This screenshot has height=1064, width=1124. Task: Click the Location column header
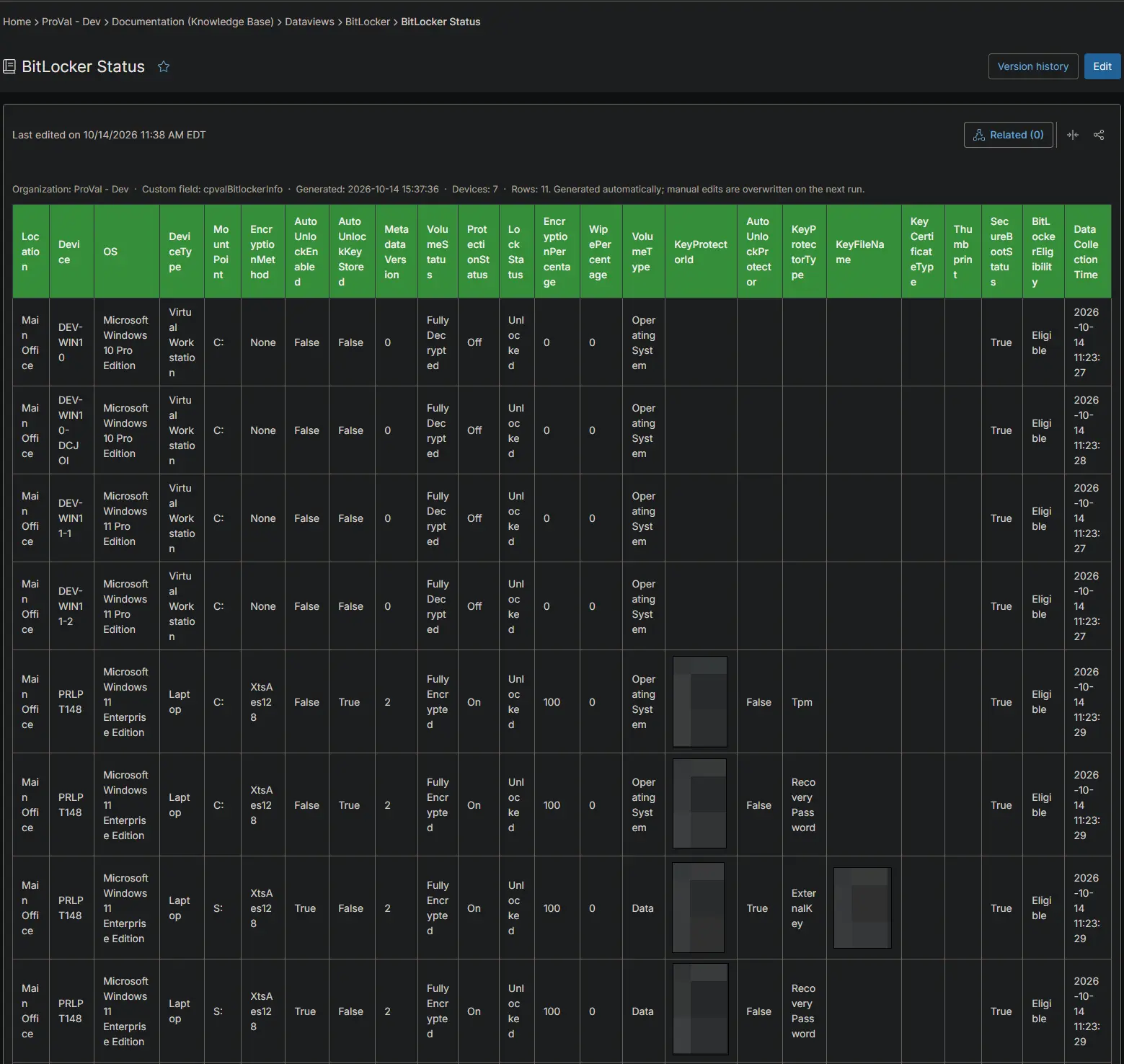pyautogui.click(x=31, y=252)
